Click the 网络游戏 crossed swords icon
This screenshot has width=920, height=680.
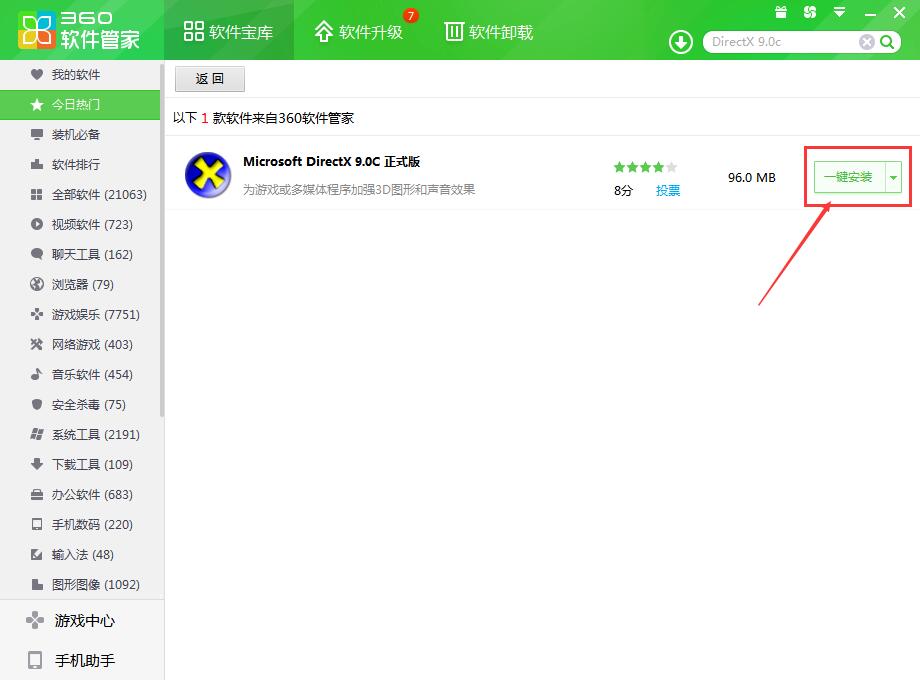coord(37,344)
